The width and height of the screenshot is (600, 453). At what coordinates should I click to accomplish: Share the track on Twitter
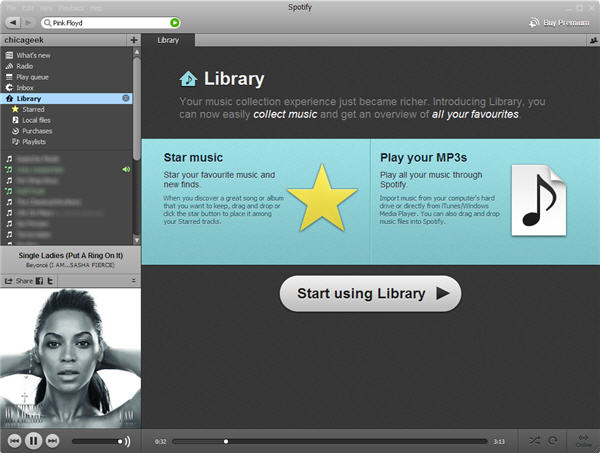49,282
